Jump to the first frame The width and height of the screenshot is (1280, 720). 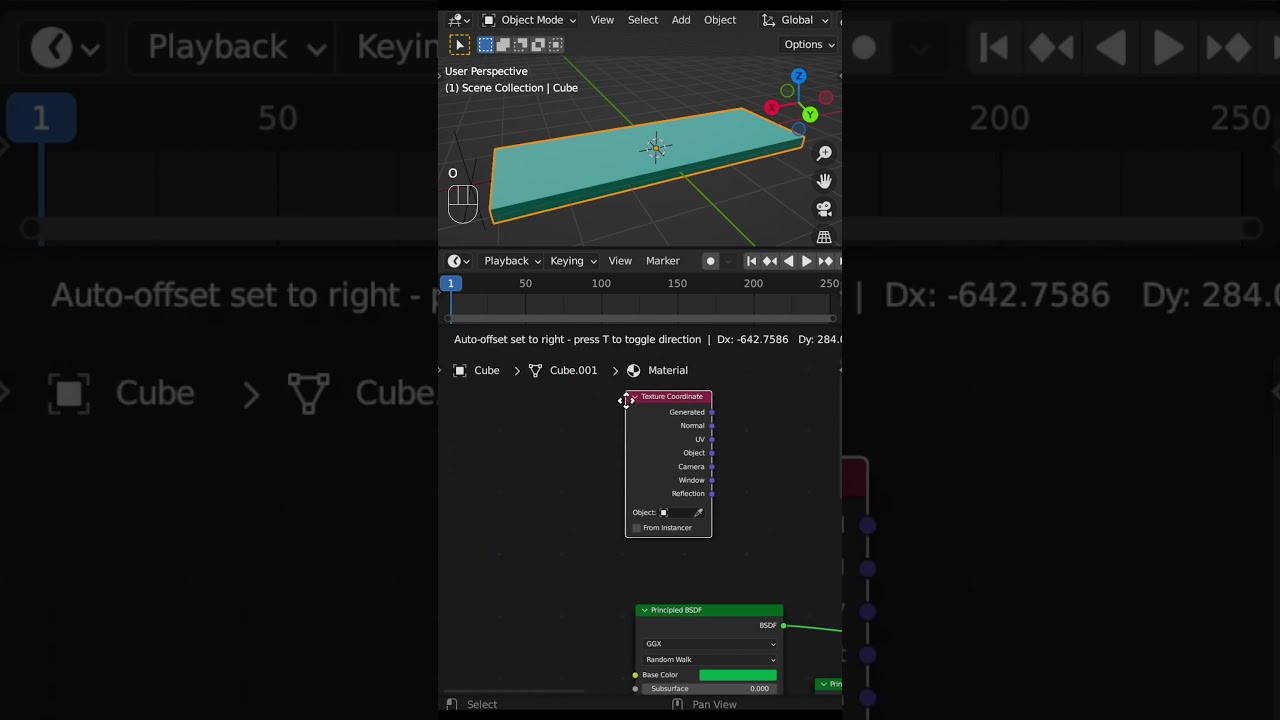[x=752, y=261]
